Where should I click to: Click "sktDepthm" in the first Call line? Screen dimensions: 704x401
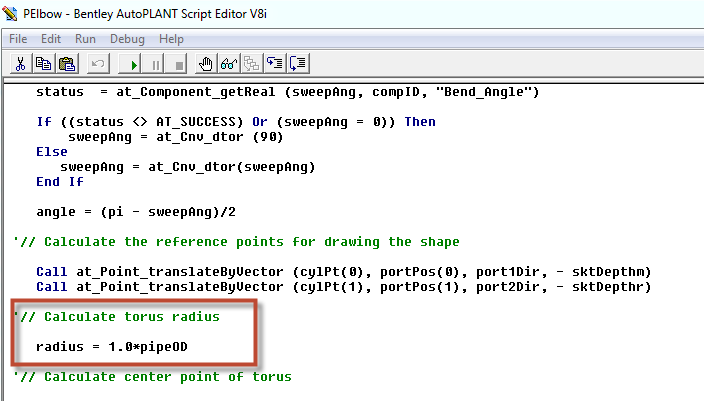pos(608,272)
